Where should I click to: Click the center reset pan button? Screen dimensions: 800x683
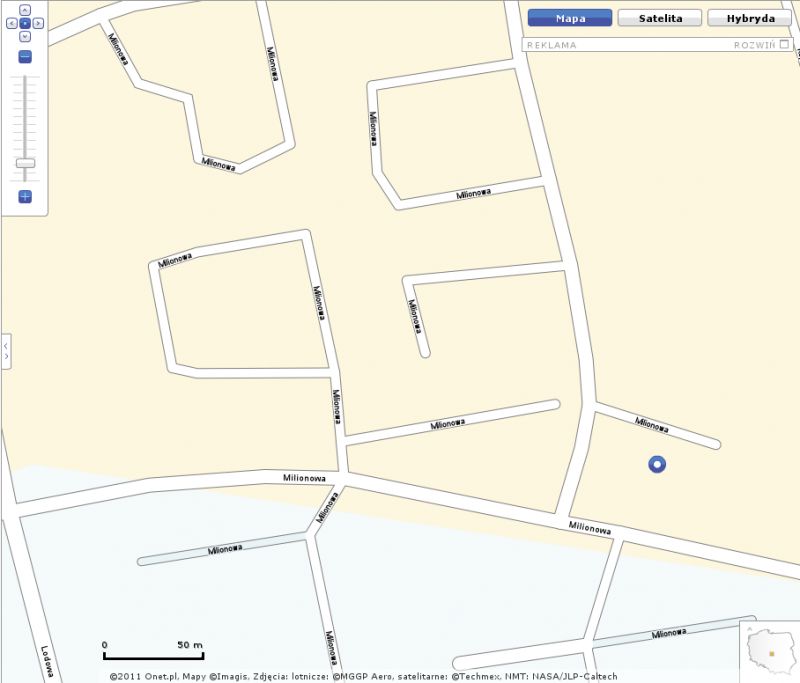25,23
